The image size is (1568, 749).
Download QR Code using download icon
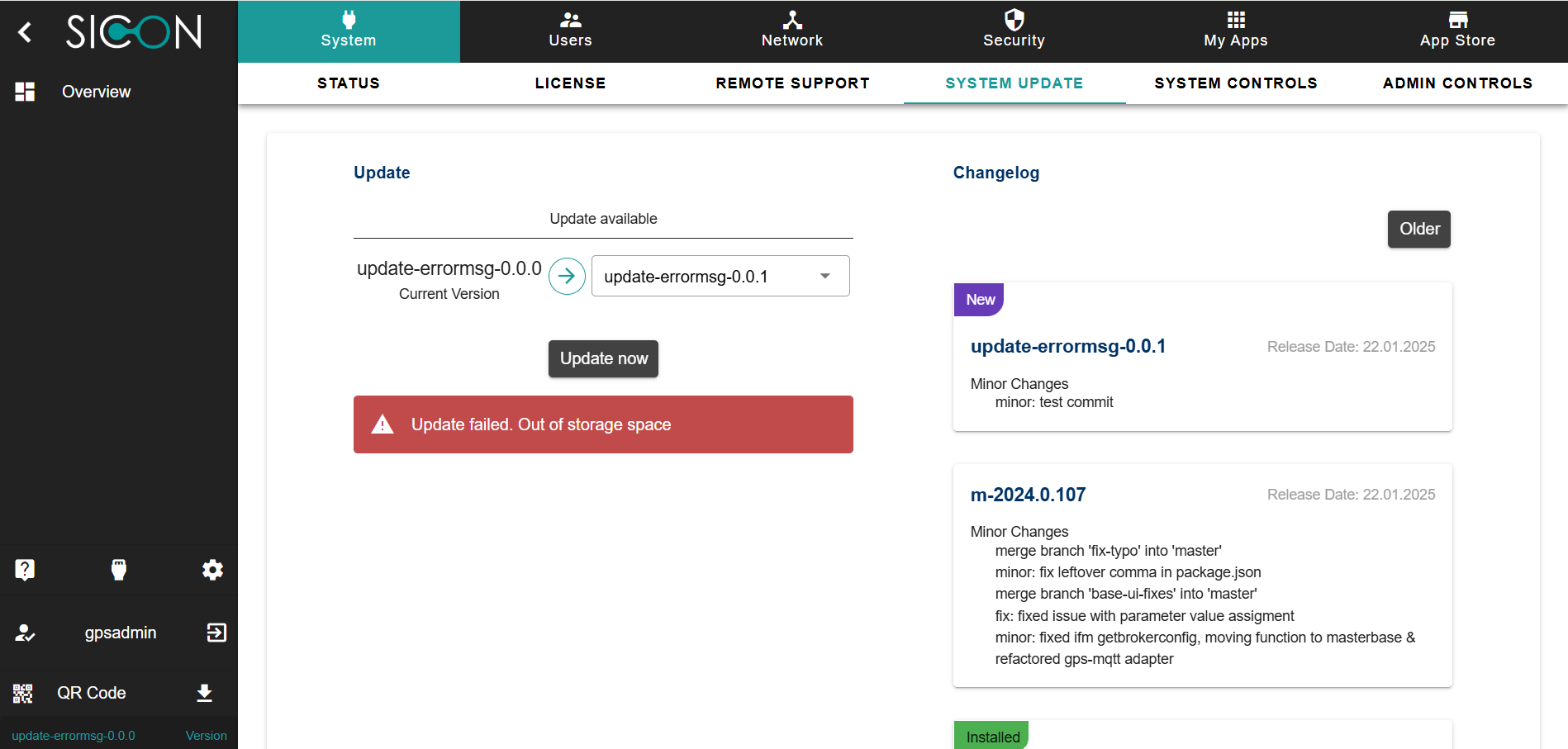coord(205,693)
